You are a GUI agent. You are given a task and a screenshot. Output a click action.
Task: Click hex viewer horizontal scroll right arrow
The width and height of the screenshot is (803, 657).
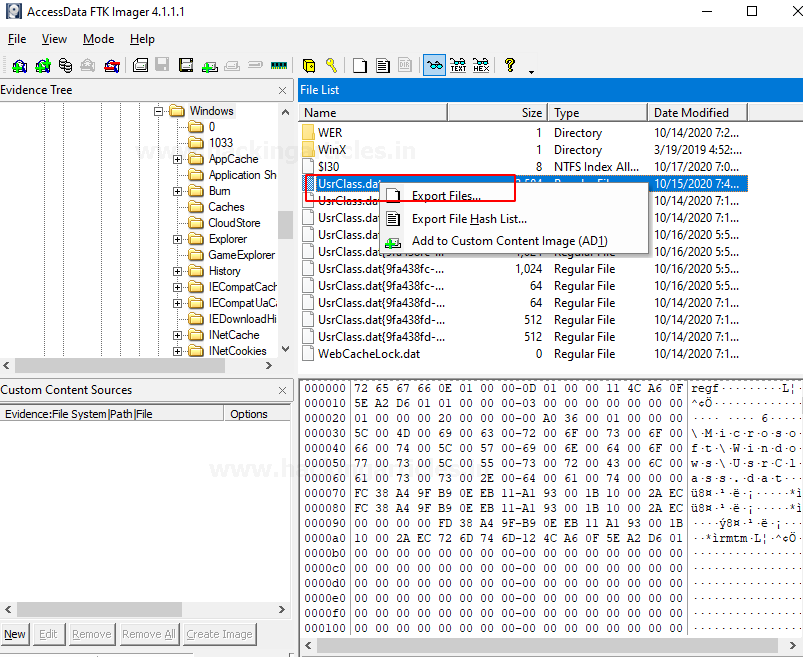793,645
